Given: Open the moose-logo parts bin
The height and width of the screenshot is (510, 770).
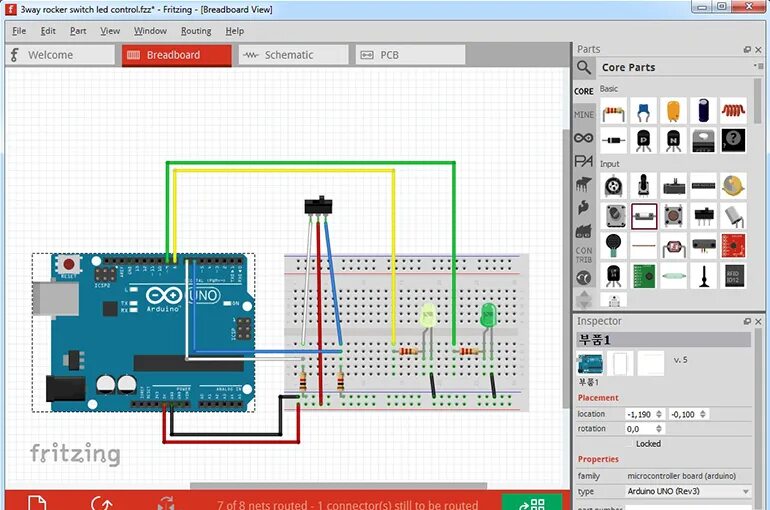Looking at the screenshot, I should (x=584, y=184).
